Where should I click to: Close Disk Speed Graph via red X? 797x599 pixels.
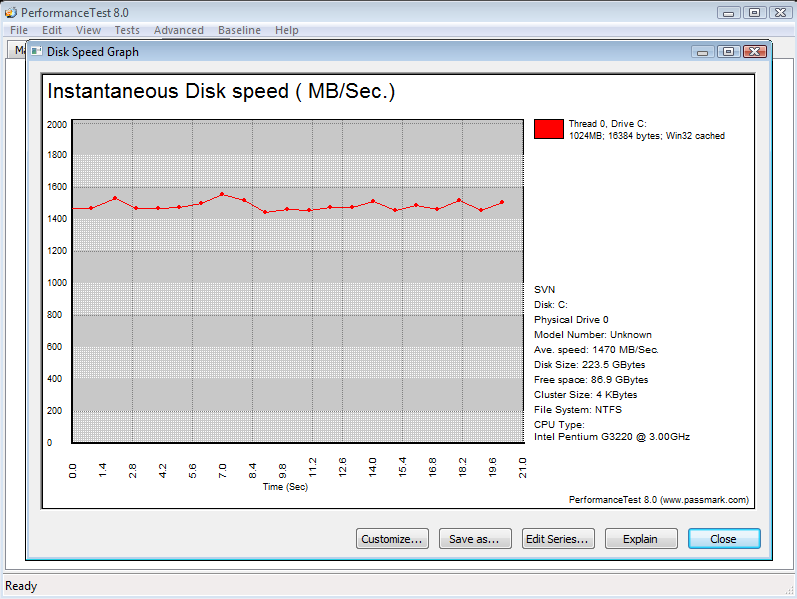point(754,51)
